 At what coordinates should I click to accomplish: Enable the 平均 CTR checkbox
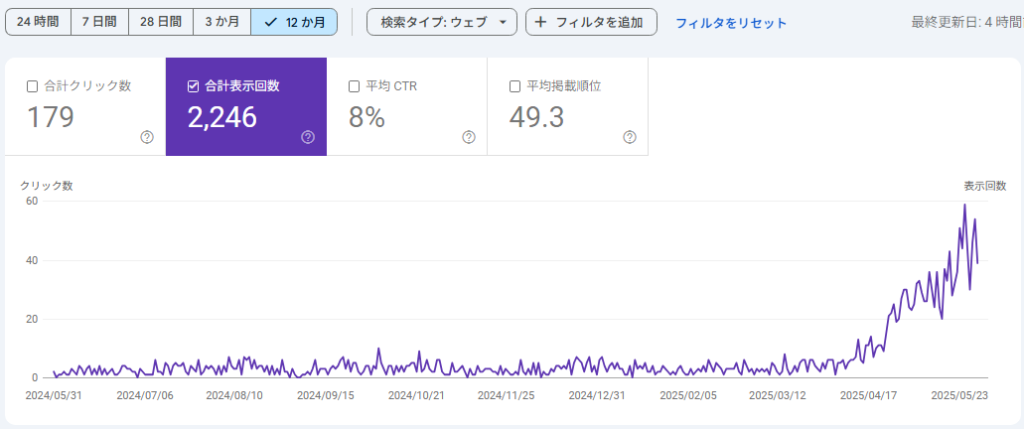click(354, 86)
